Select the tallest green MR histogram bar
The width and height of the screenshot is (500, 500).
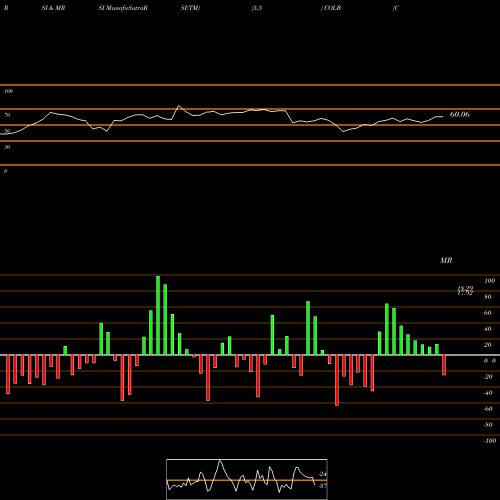click(x=158, y=315)
